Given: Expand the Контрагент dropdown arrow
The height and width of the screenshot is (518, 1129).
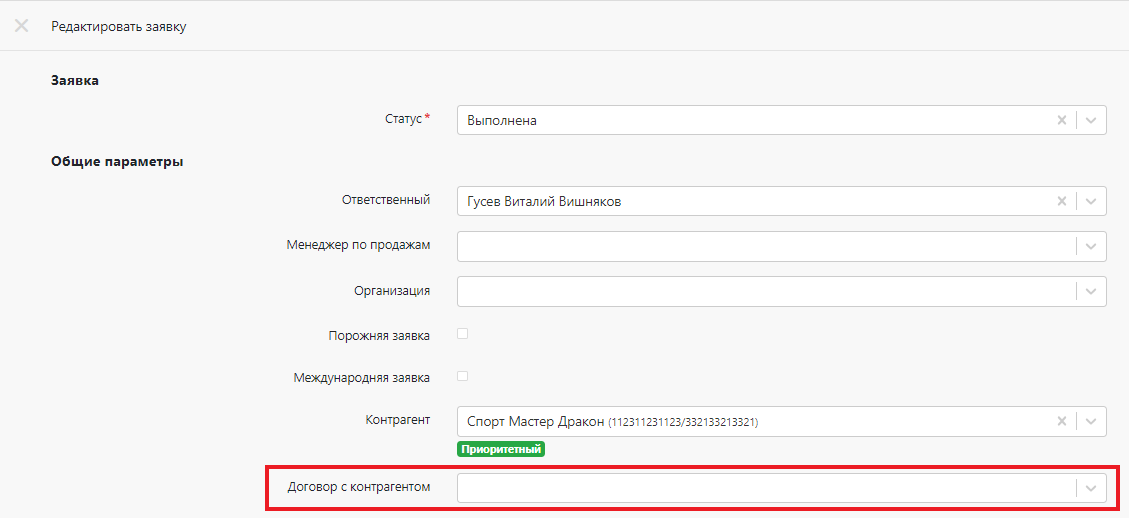Looking at the screenshot, I should click(1091, 421).
